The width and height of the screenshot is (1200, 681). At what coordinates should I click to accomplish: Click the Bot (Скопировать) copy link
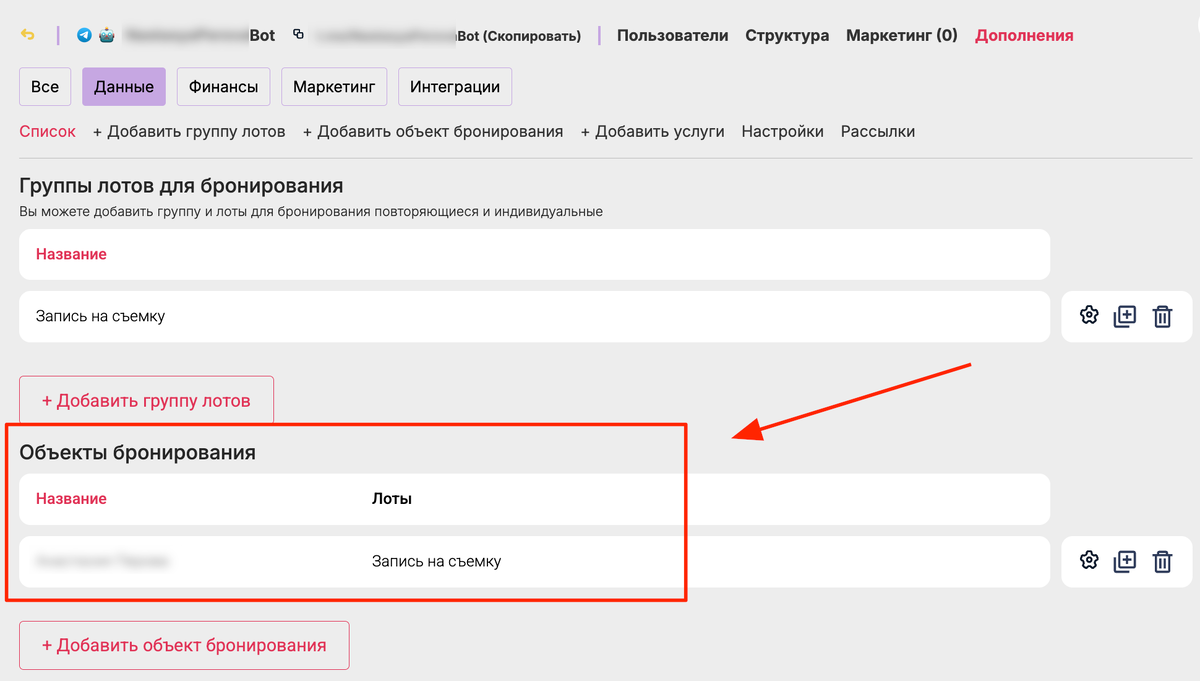pyautogui.click(x=449, y=35)
